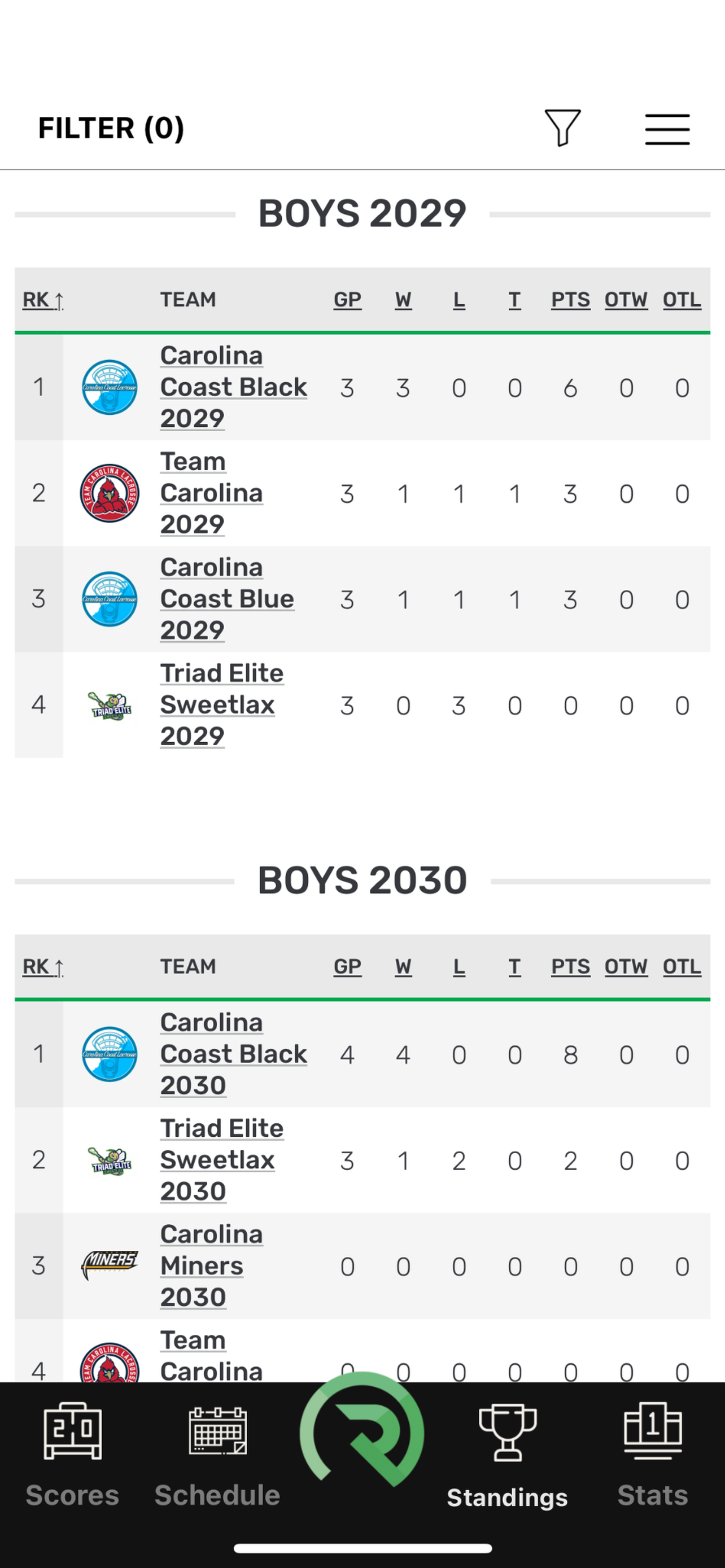Open the filter funnel icon
This screenshot has width=725, height=1568.
click(562, 128)
